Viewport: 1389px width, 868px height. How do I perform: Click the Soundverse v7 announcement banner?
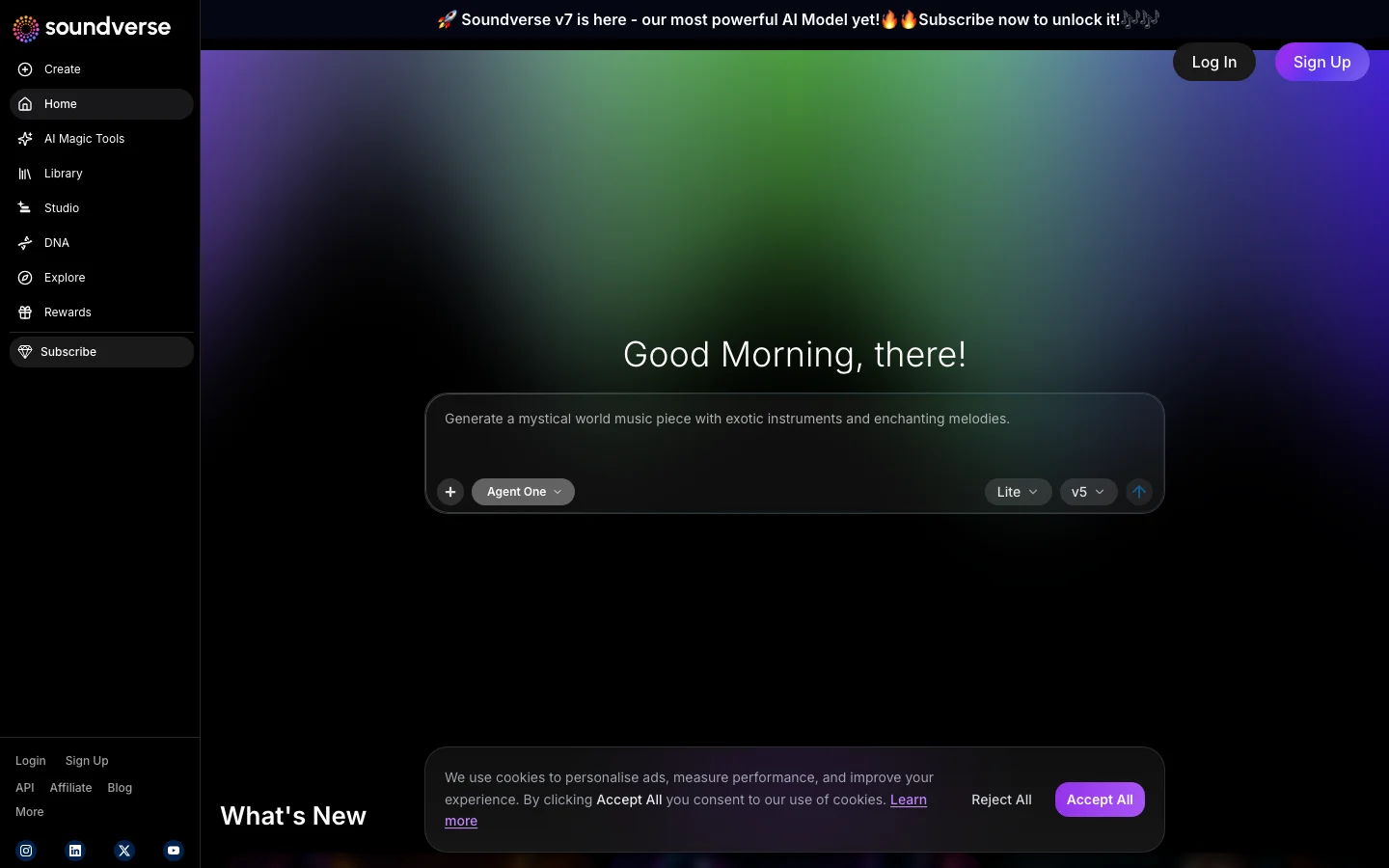click(798, 19)
